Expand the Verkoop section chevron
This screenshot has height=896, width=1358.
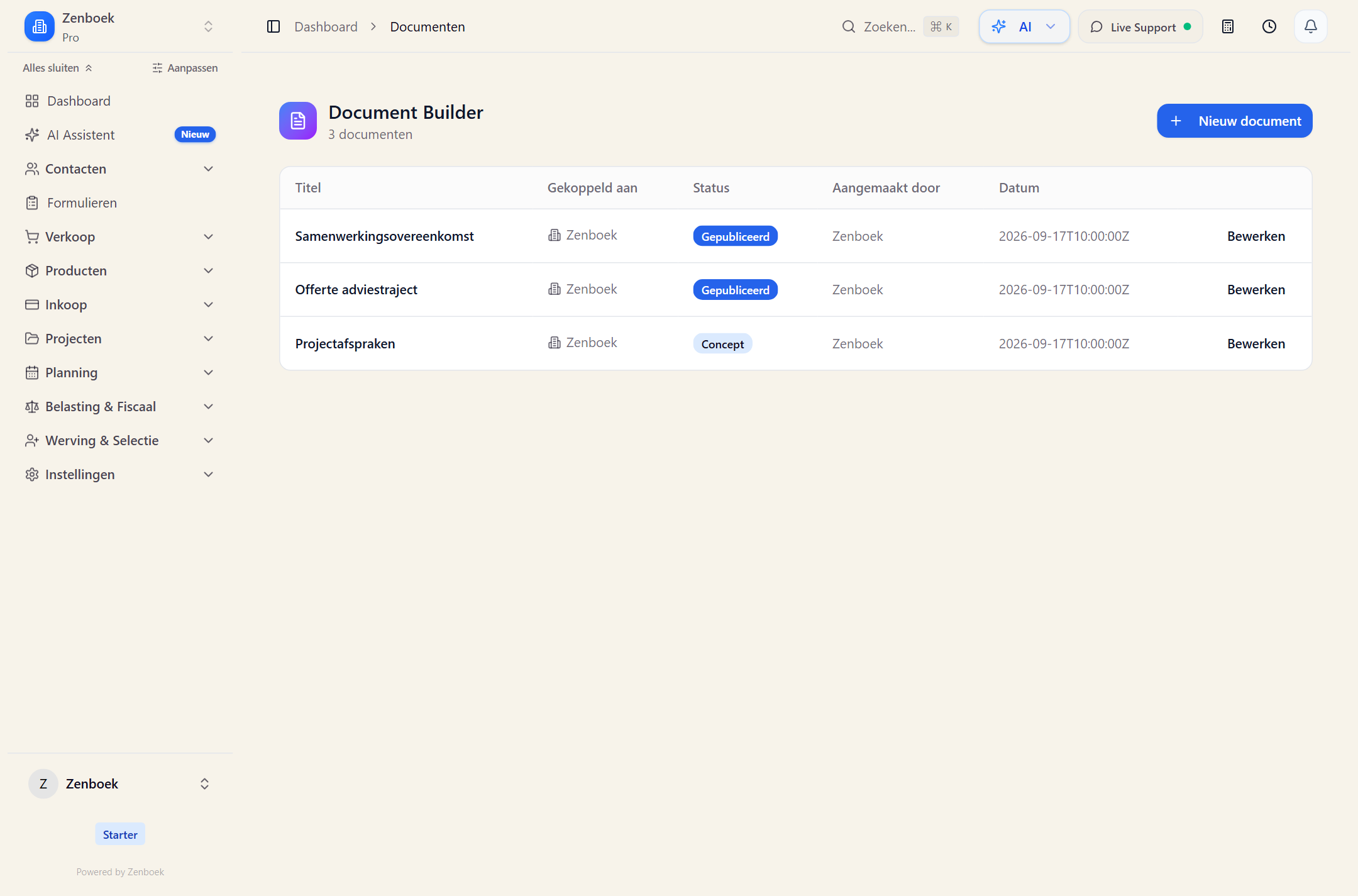pos(208,236)
